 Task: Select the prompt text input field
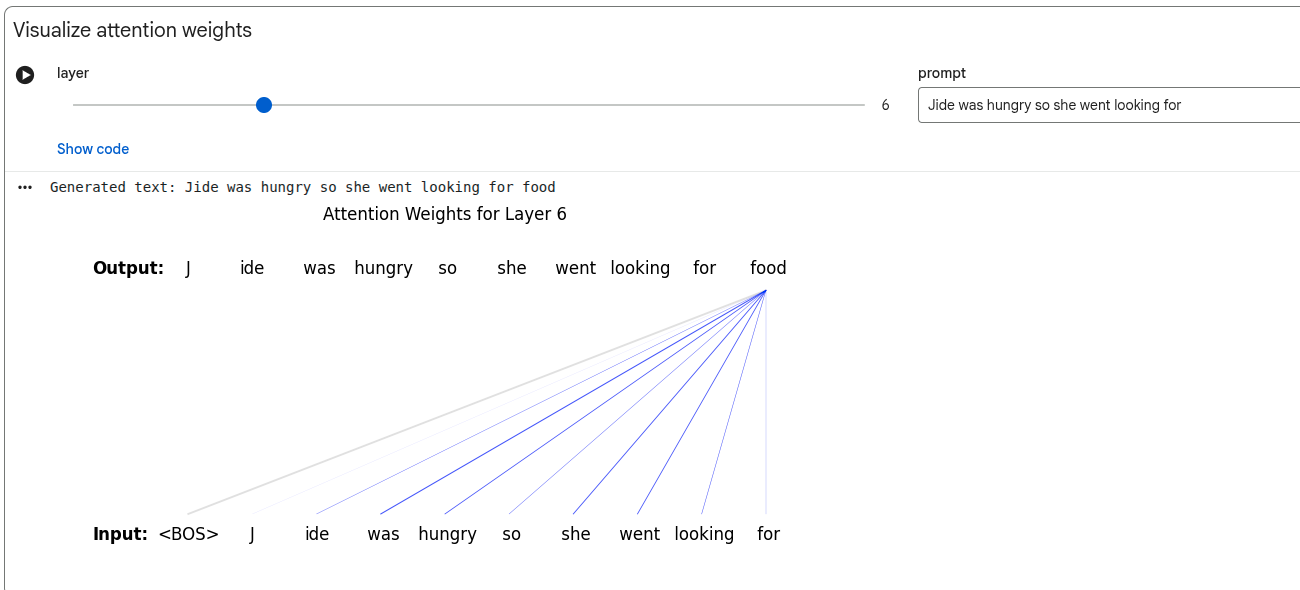point(1100,104)
